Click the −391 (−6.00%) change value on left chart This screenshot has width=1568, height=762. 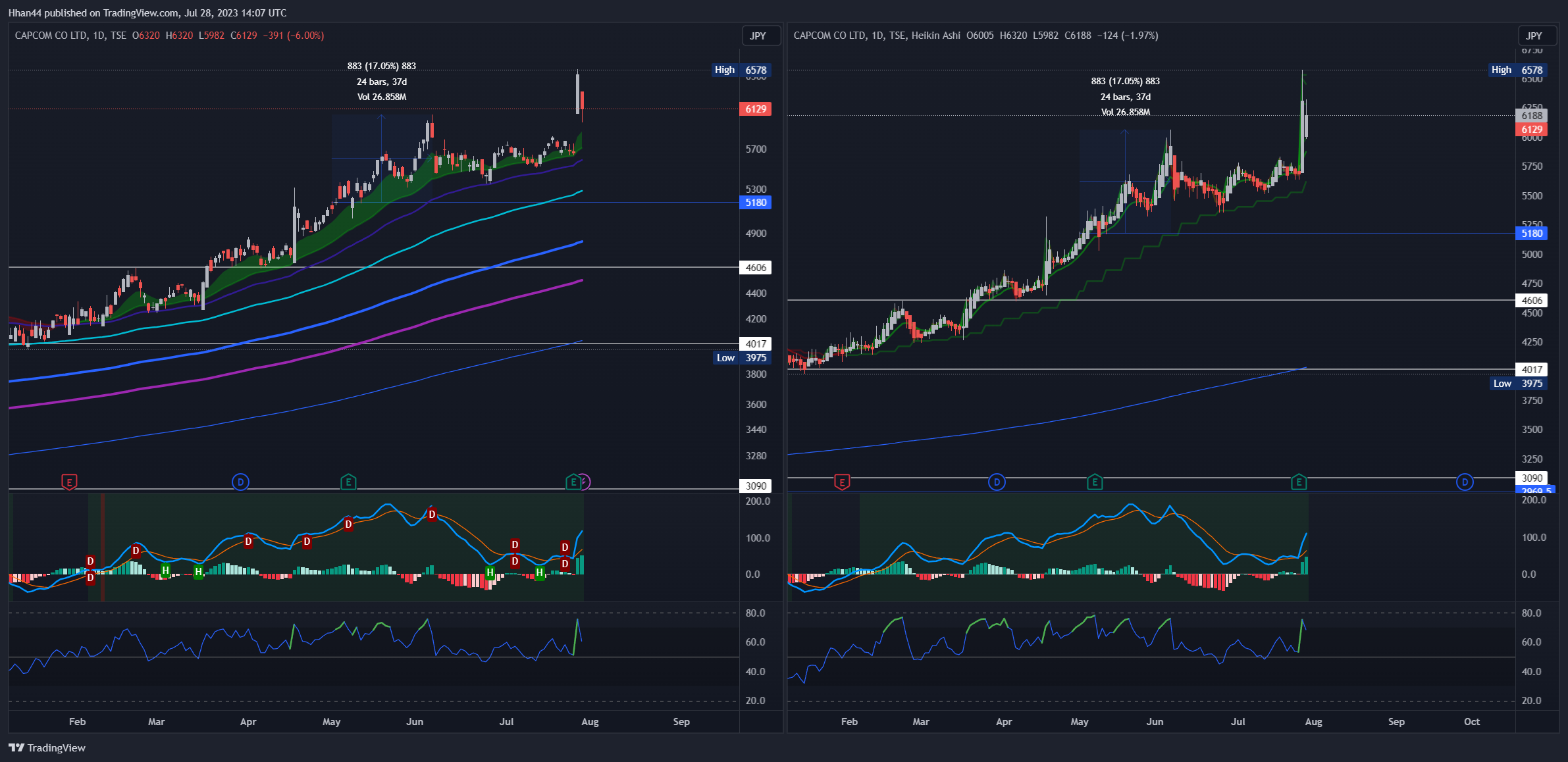(x=294, y=36)
